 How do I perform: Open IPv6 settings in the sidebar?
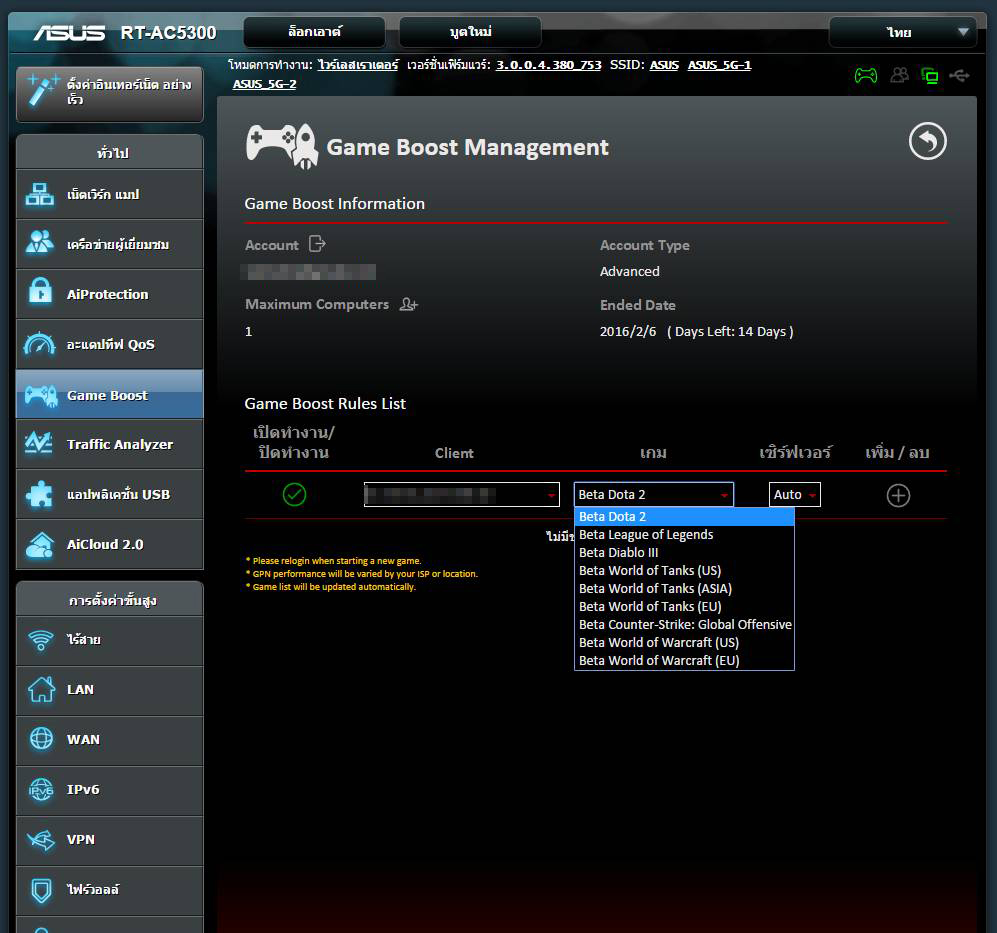tap(109, 790)
